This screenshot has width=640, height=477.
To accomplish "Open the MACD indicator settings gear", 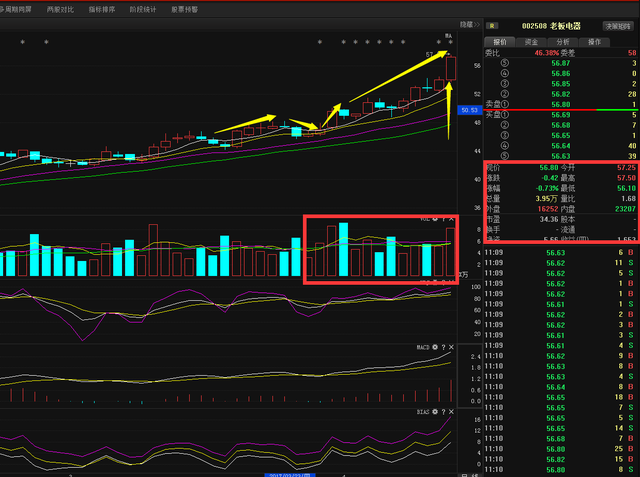I will click(x=435, y=347).
